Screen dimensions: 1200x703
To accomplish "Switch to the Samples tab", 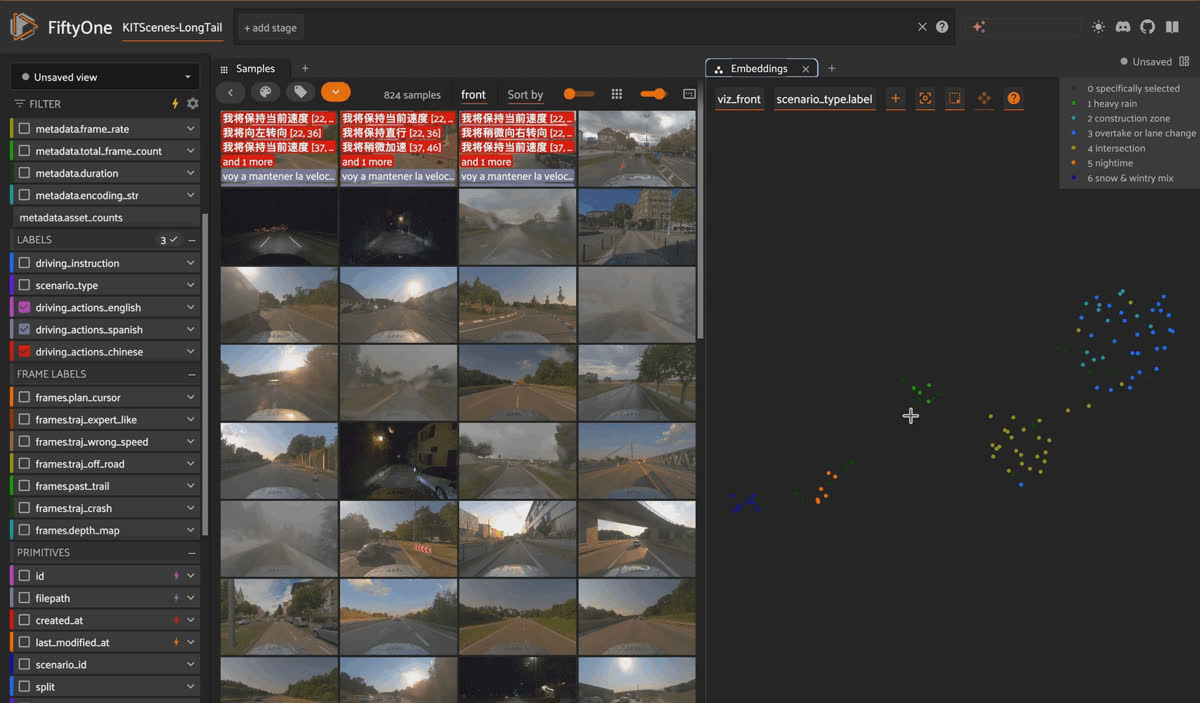I will (248, 69).
